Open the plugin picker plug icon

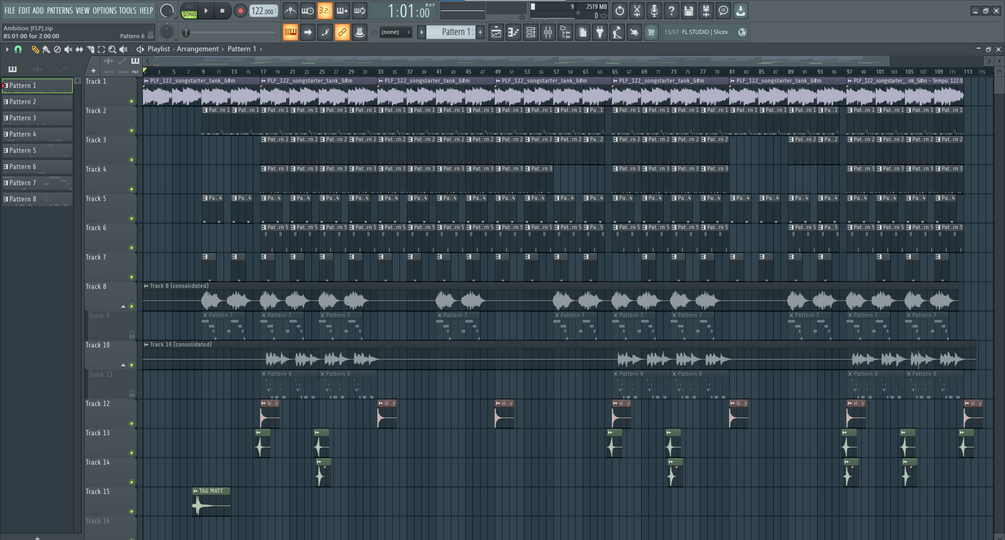click(600, 32)
